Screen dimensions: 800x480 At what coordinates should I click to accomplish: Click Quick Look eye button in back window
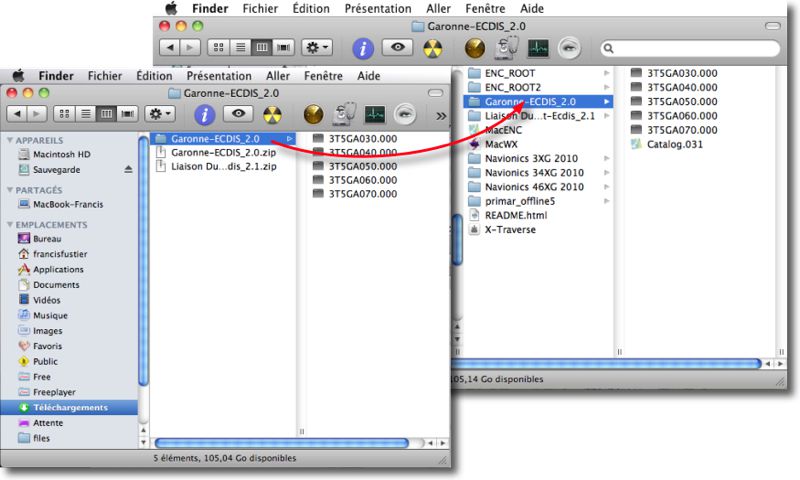pyautogui.click(x=397, y=47)
